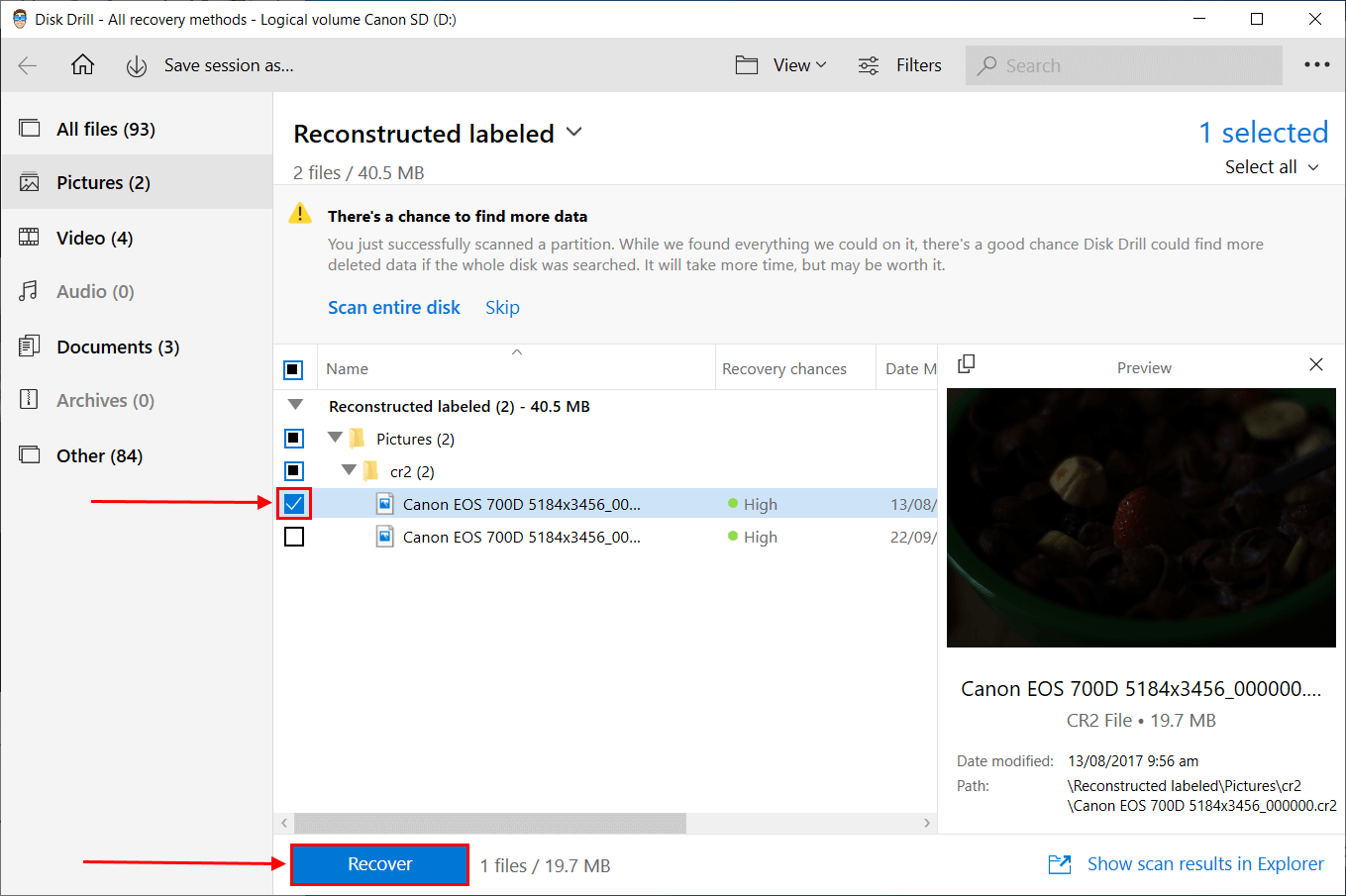Screen dimensions: 1346x896
Task: Toggle the header select-all checkbox
Action: (x=293, y=369)
